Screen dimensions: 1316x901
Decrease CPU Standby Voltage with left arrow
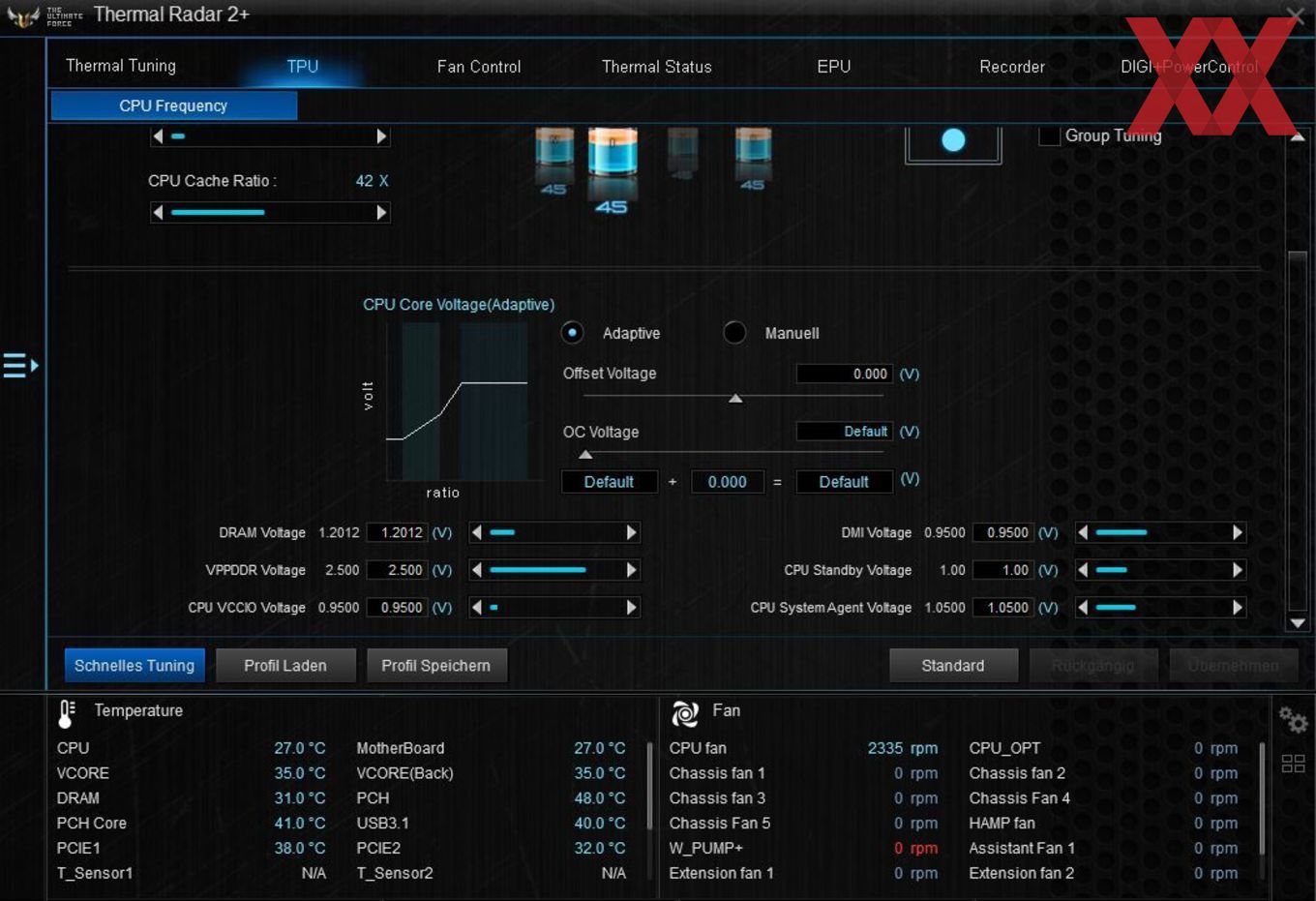pyautogui.click(x=1083, y=570)
